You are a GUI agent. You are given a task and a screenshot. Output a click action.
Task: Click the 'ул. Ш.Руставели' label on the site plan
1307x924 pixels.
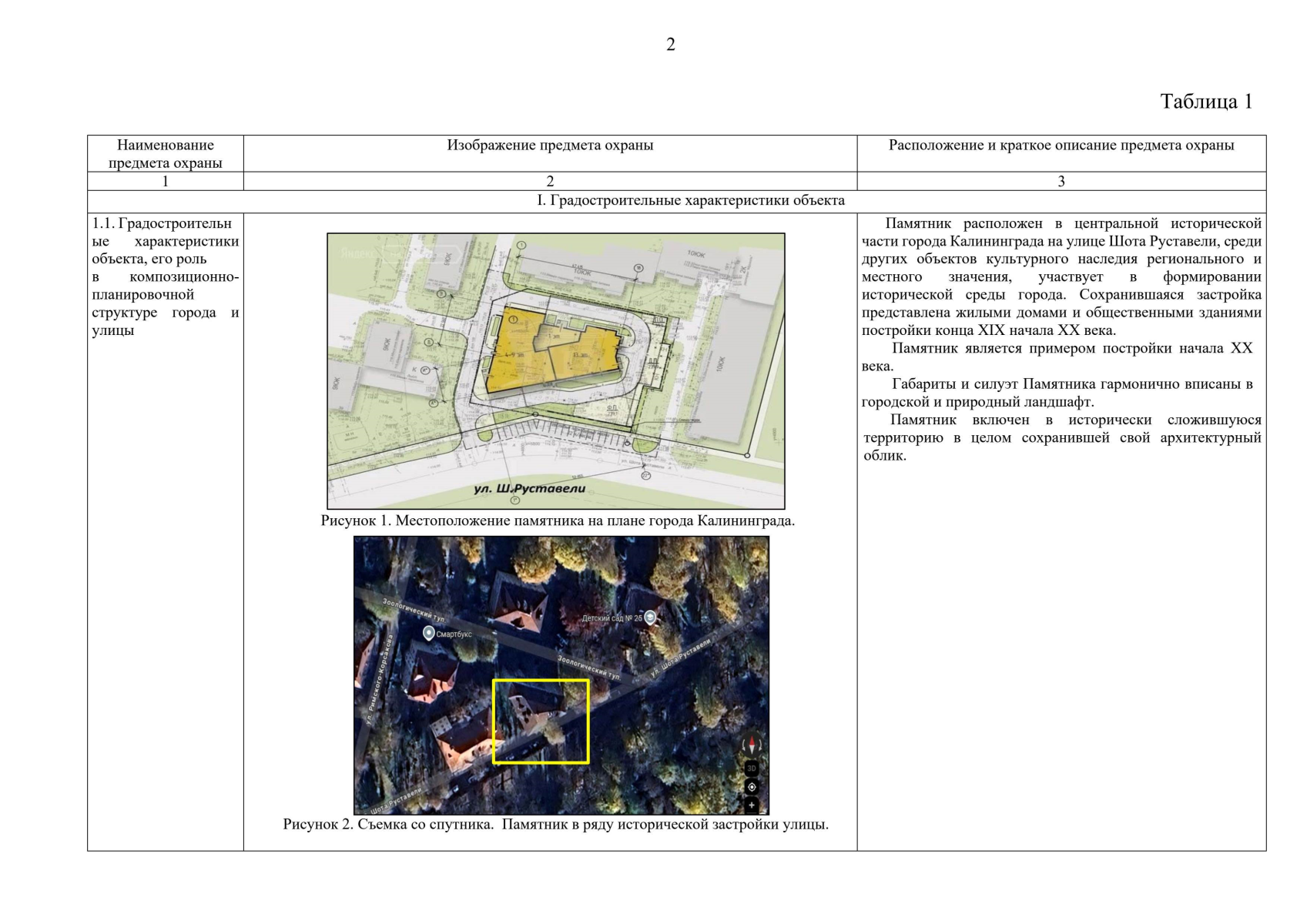[x=529, y=488]
